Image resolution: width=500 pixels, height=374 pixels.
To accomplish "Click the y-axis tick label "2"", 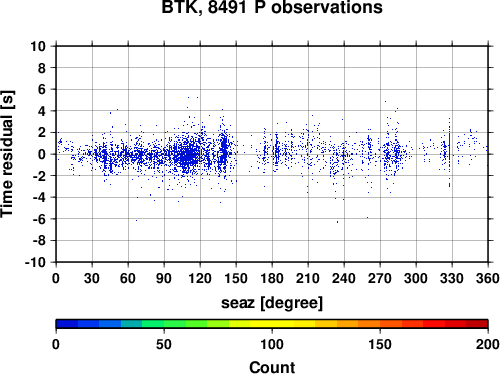I will 42,133.
